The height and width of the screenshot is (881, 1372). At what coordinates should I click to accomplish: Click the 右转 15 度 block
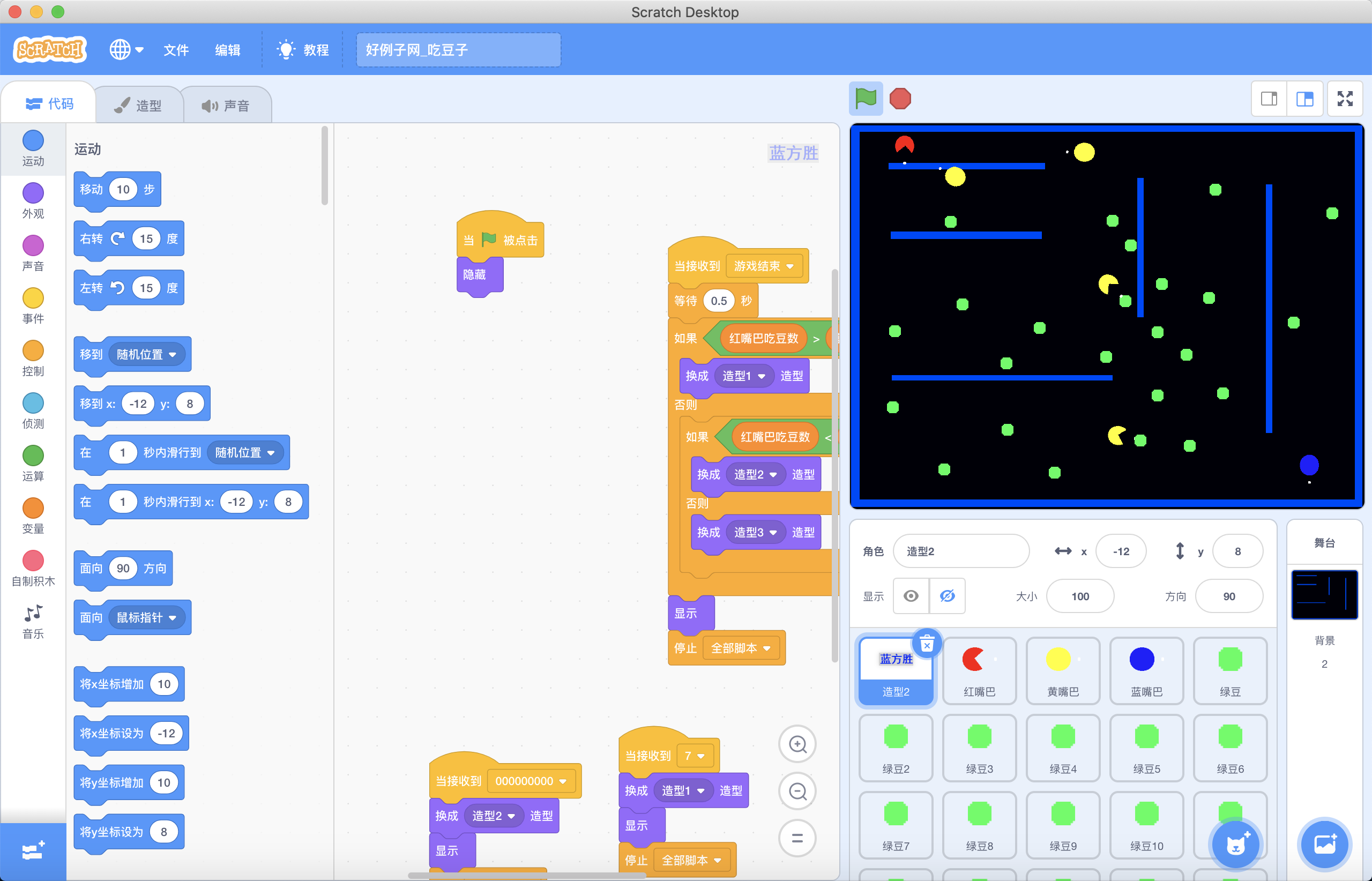pos(129,238)
